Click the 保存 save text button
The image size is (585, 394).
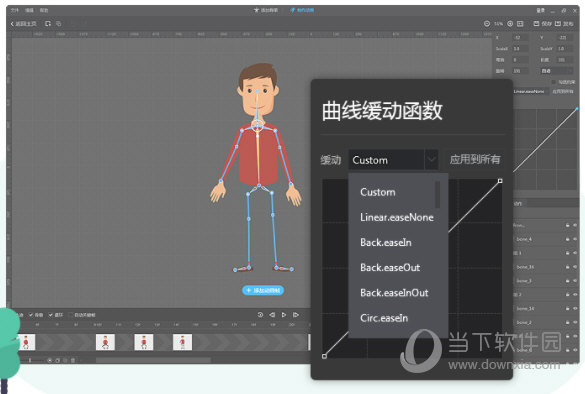tap(546, 24)
